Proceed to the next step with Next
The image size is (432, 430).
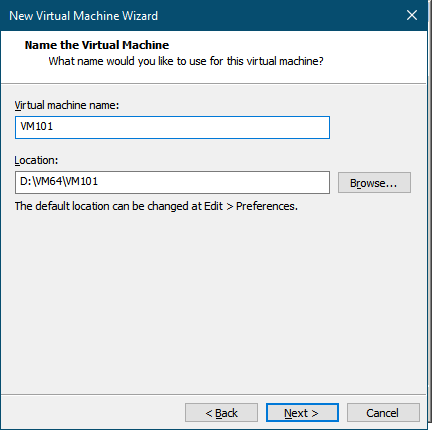point(302,413)
